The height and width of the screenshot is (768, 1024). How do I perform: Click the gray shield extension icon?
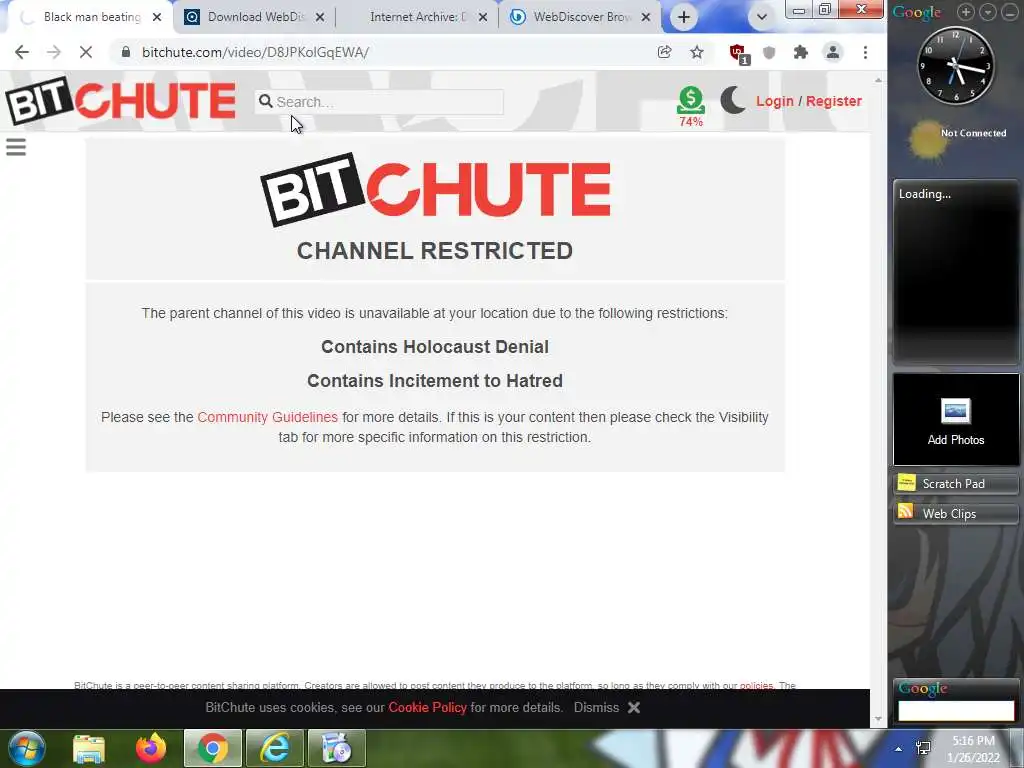pyautogui.click(x=769, y=53)
